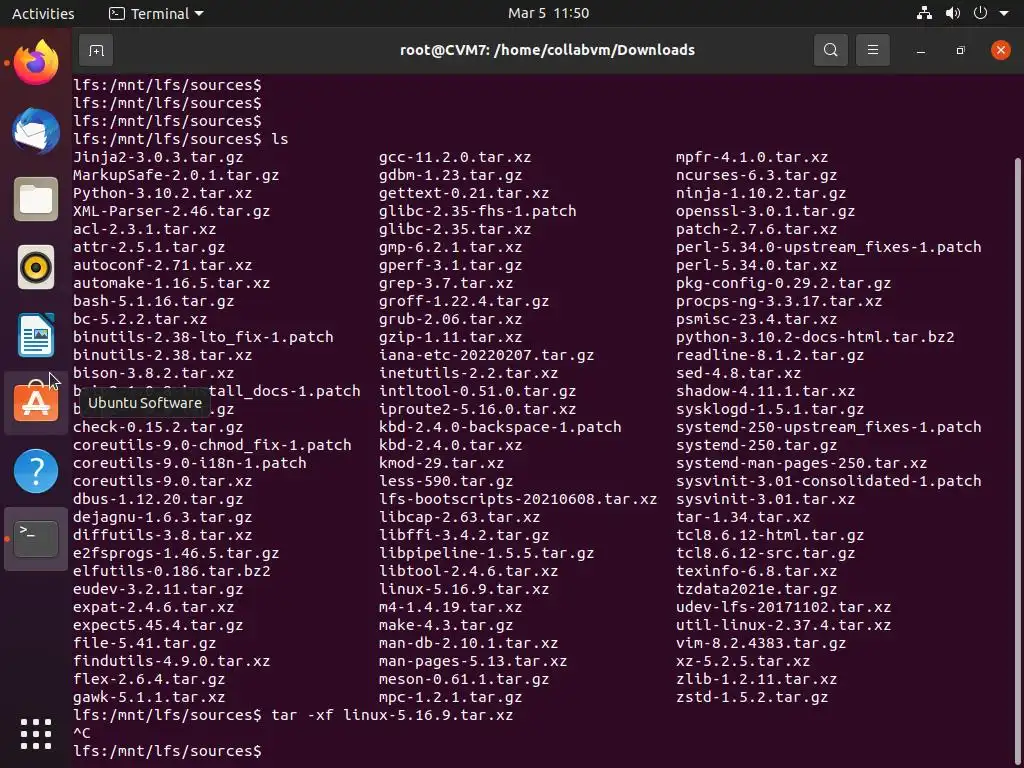Image resolution: width=1024 pixels, height=768 pixels.
Task: Click tzdata2021e.tar.gz entry
Action: click(x=756, y=589)
